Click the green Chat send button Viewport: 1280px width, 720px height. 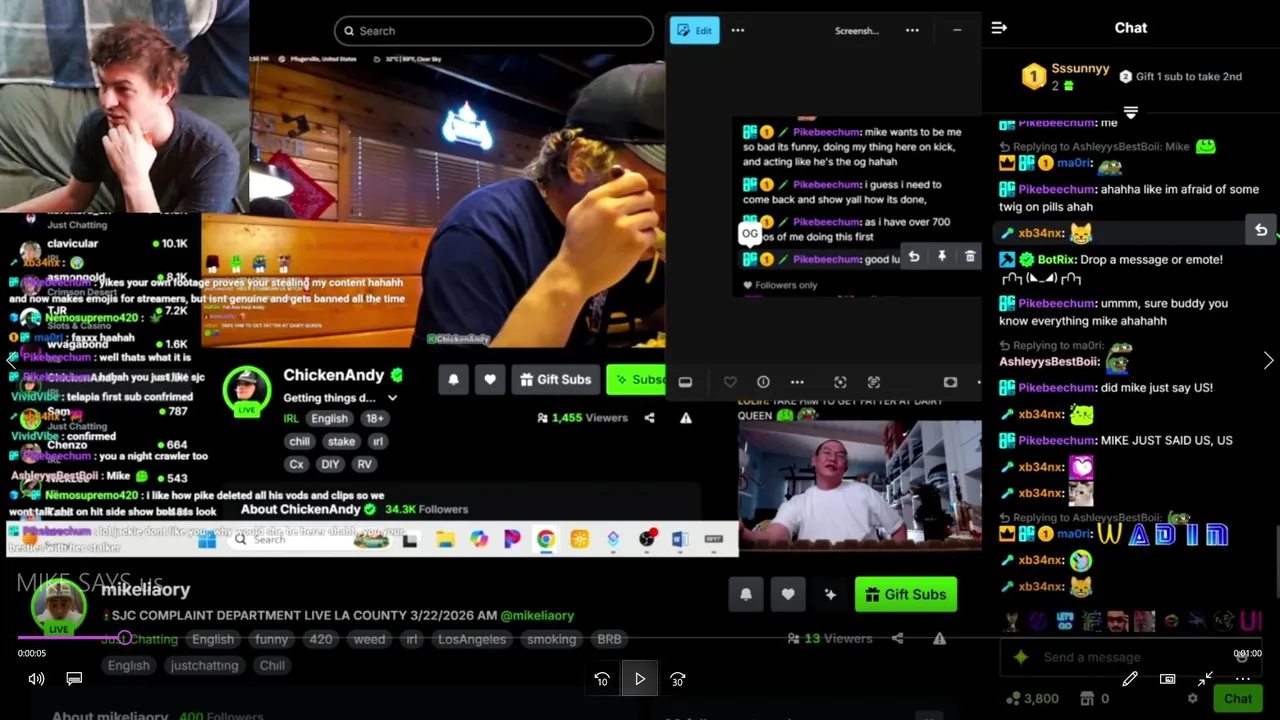[x=1238, y=699]
